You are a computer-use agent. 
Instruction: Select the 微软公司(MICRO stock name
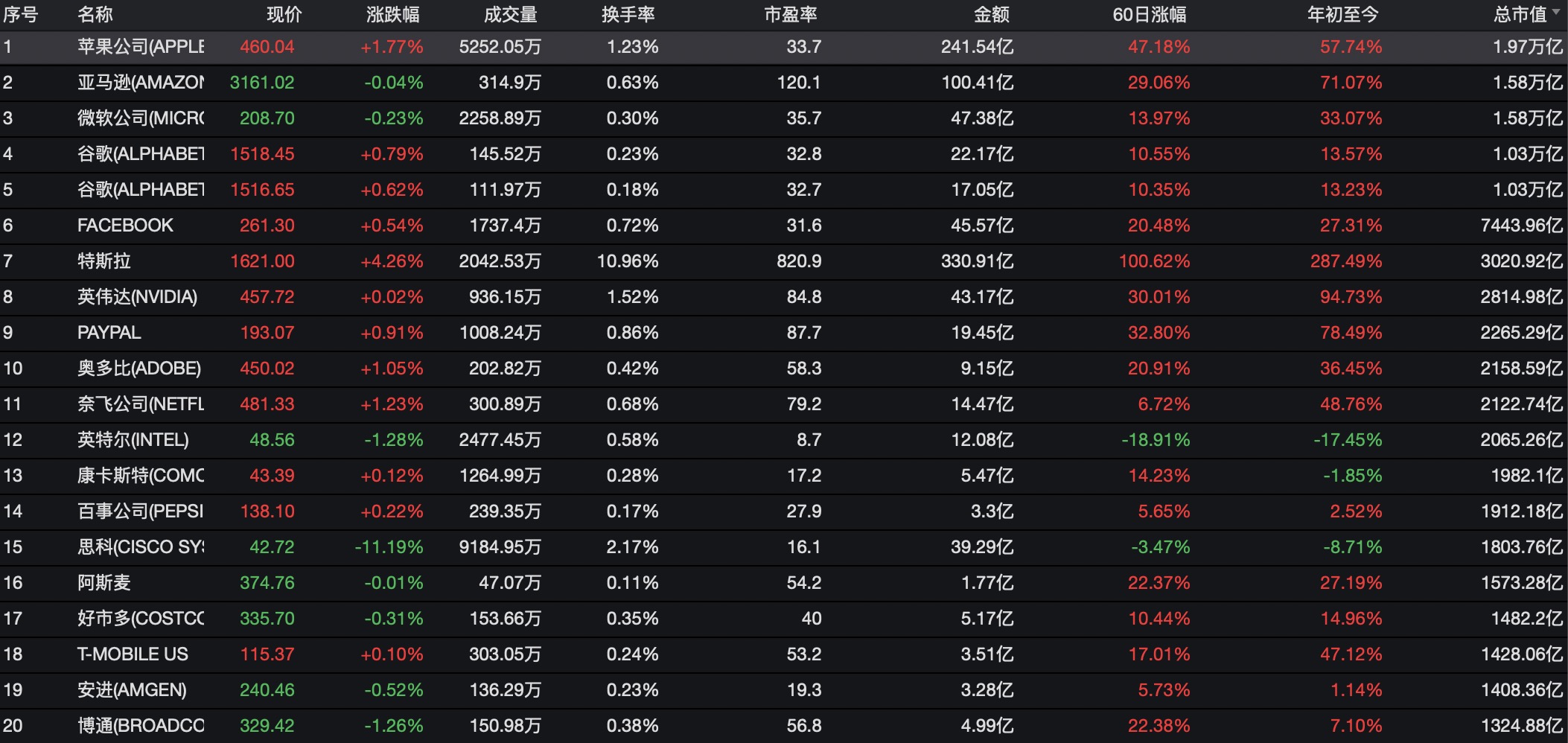coord(141,118)
